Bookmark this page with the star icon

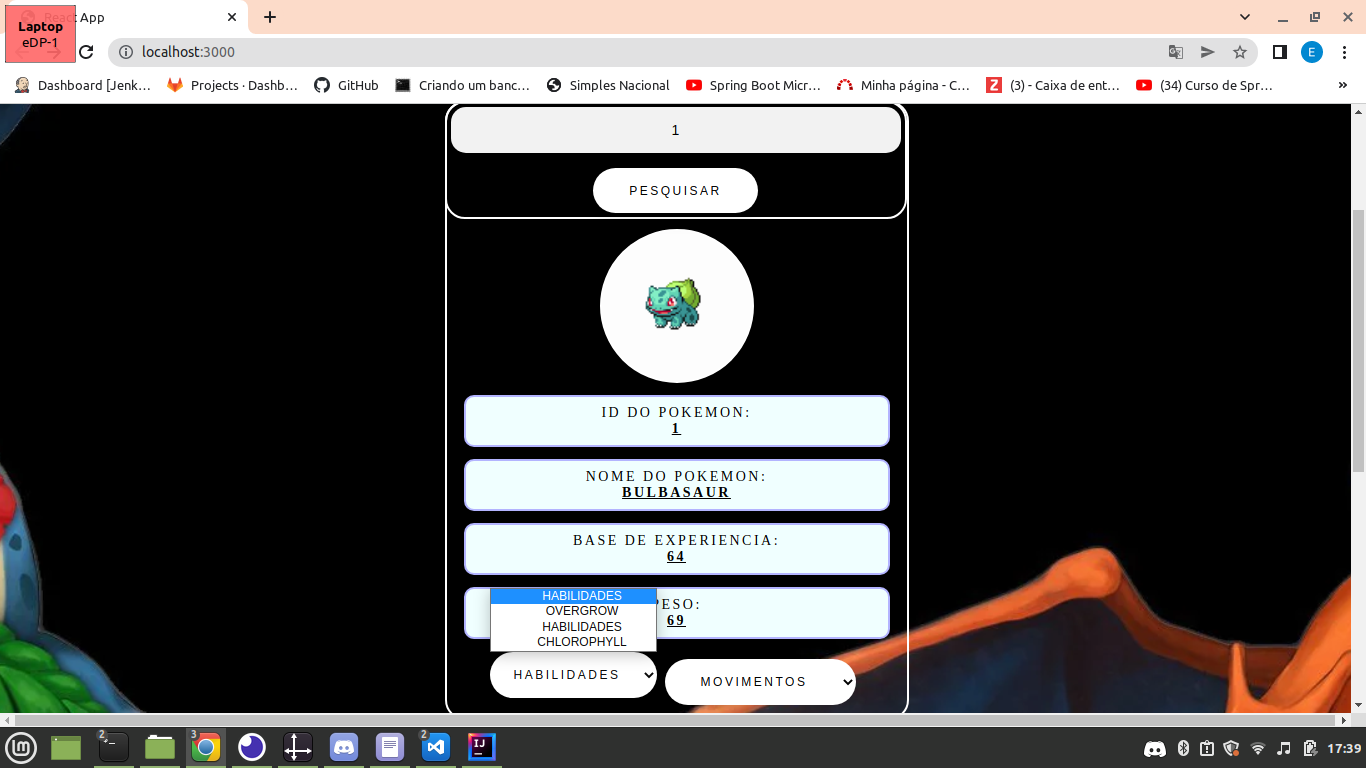[x=1240, y=52]
